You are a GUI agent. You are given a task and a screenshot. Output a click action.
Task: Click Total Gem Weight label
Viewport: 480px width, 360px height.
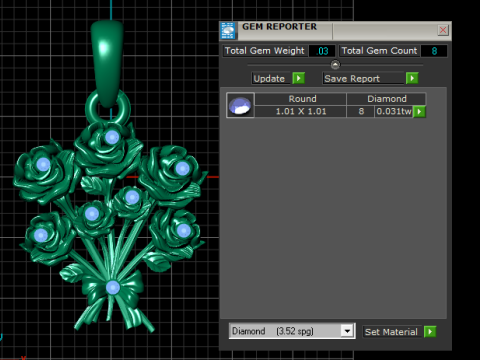265,51
